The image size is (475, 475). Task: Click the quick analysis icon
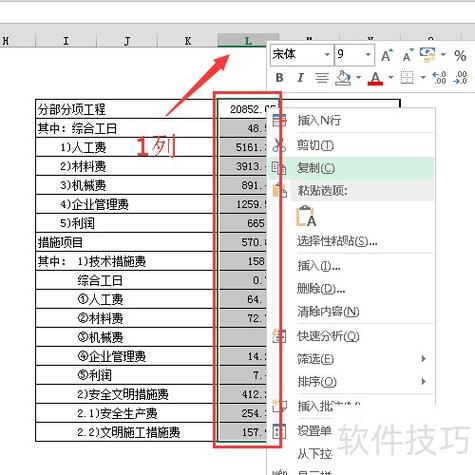pyautogui.click(x=279, y=336)
